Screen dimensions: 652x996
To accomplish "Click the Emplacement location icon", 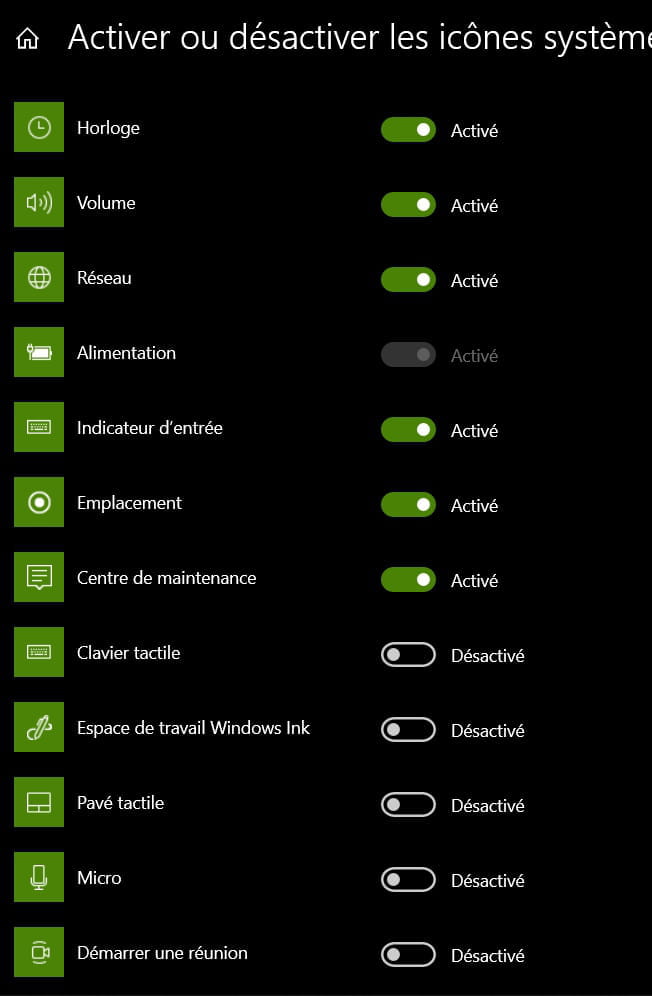I will [x=39, y=502].
